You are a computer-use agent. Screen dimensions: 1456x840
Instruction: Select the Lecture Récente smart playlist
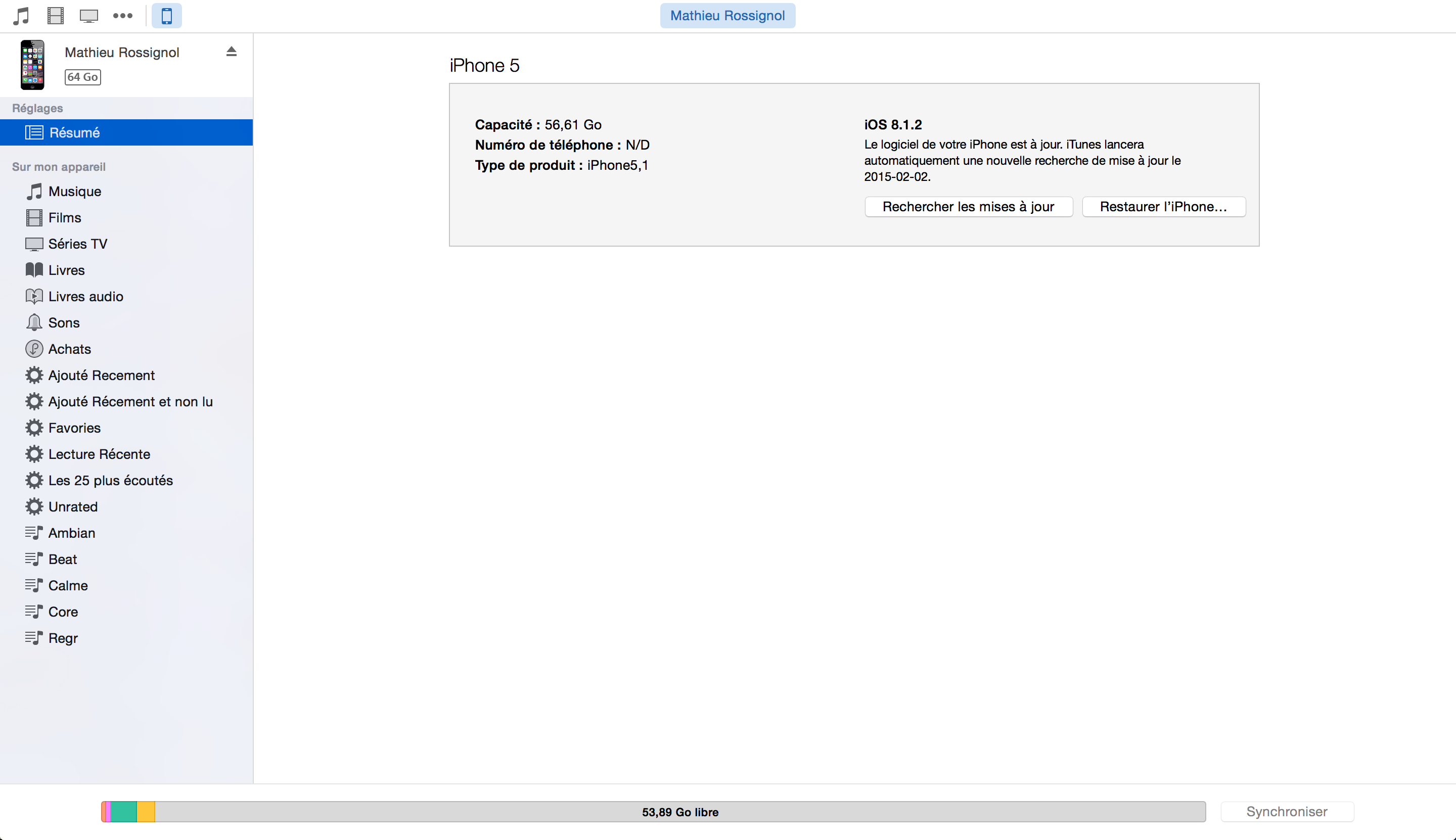pos(126,454)
